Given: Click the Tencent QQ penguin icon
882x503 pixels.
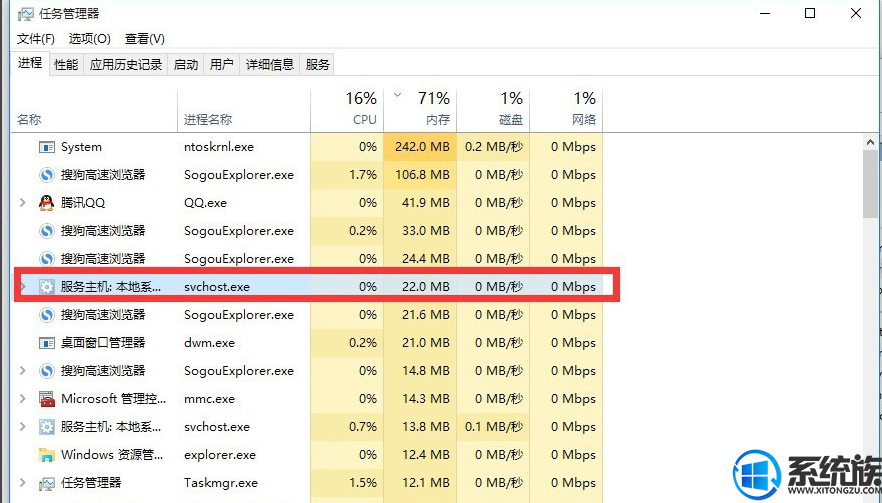Looking at the screenshot, I should (x=46, y=203).
